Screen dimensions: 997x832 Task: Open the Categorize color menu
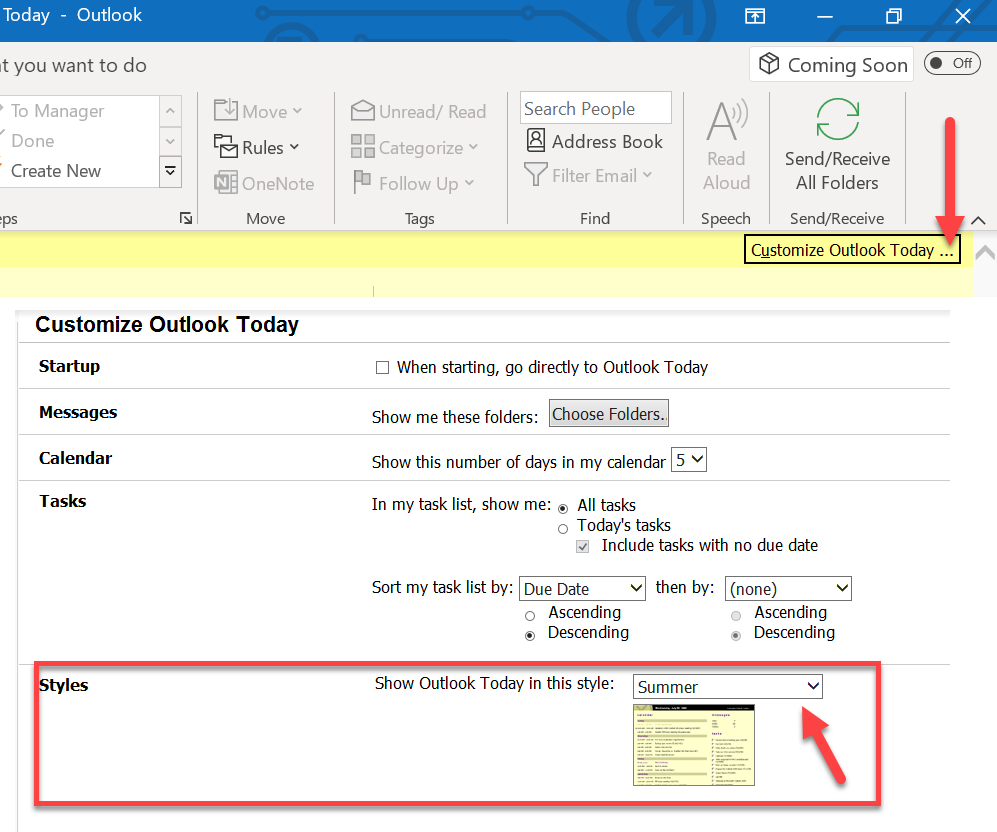[x=414, y=147]
